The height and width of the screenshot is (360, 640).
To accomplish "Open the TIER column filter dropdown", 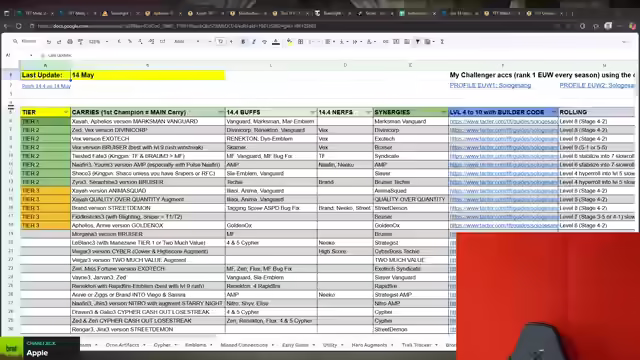I will pyautogui.click(x=66, y=112).
